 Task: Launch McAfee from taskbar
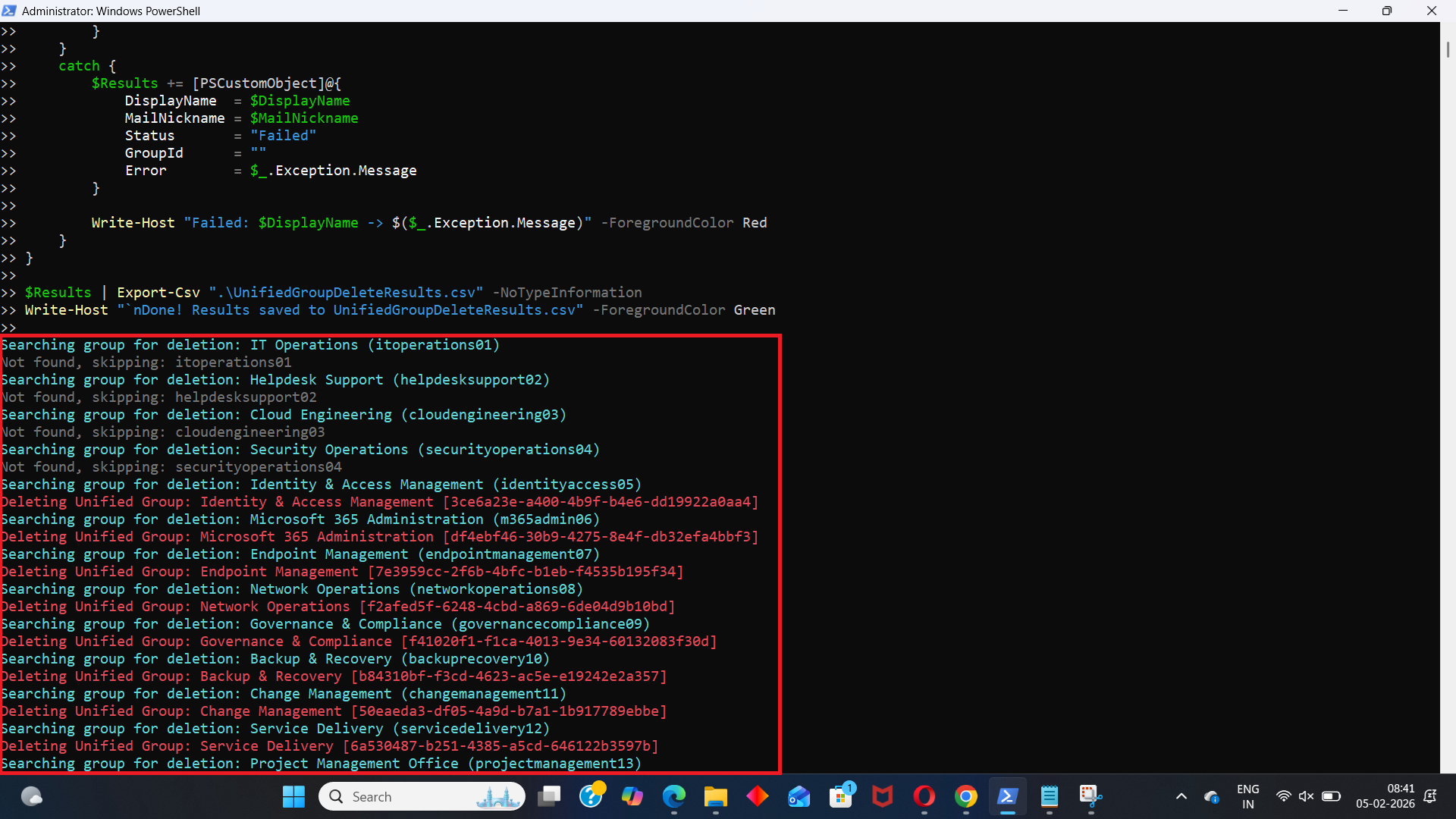click(x=882, y=796)
